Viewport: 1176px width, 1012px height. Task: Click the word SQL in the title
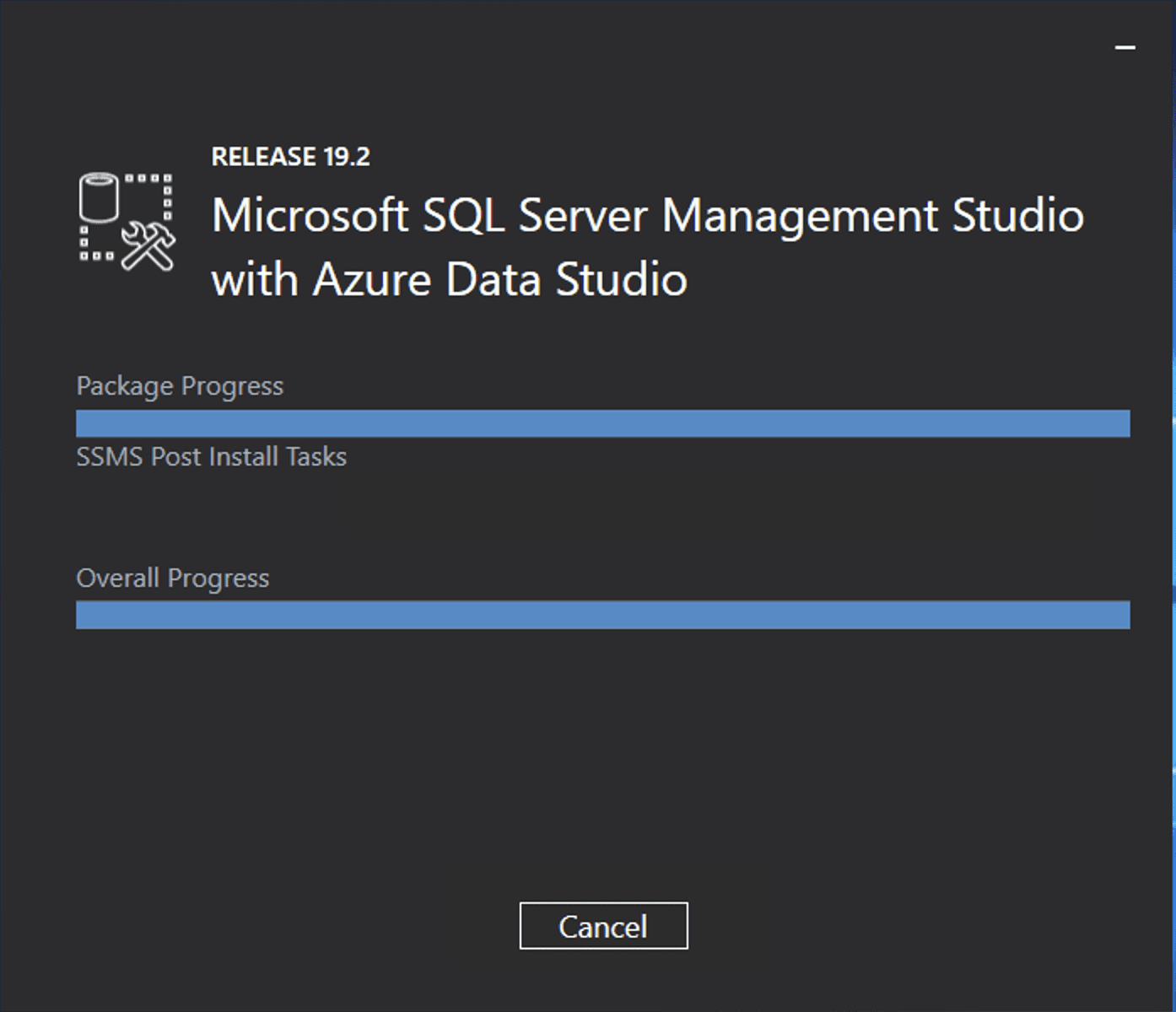point(463,216)
